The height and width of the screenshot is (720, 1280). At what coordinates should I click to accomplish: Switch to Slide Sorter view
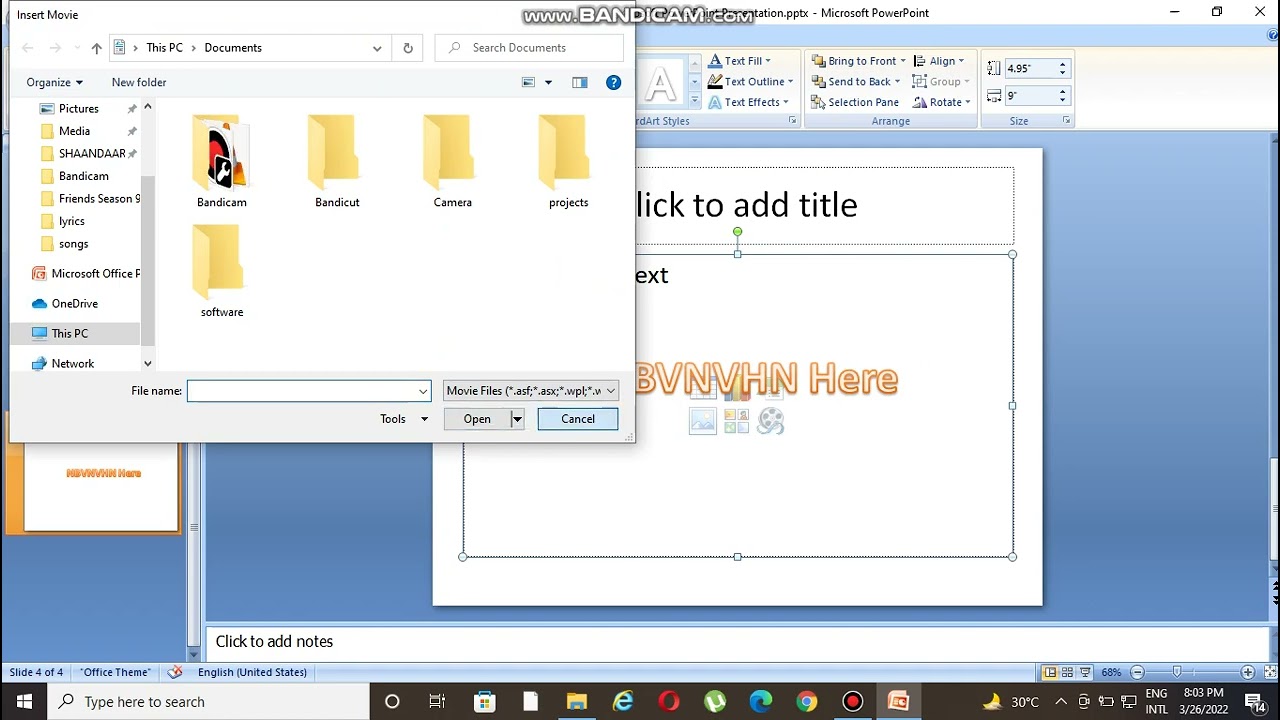click(x=1067, y=672)
